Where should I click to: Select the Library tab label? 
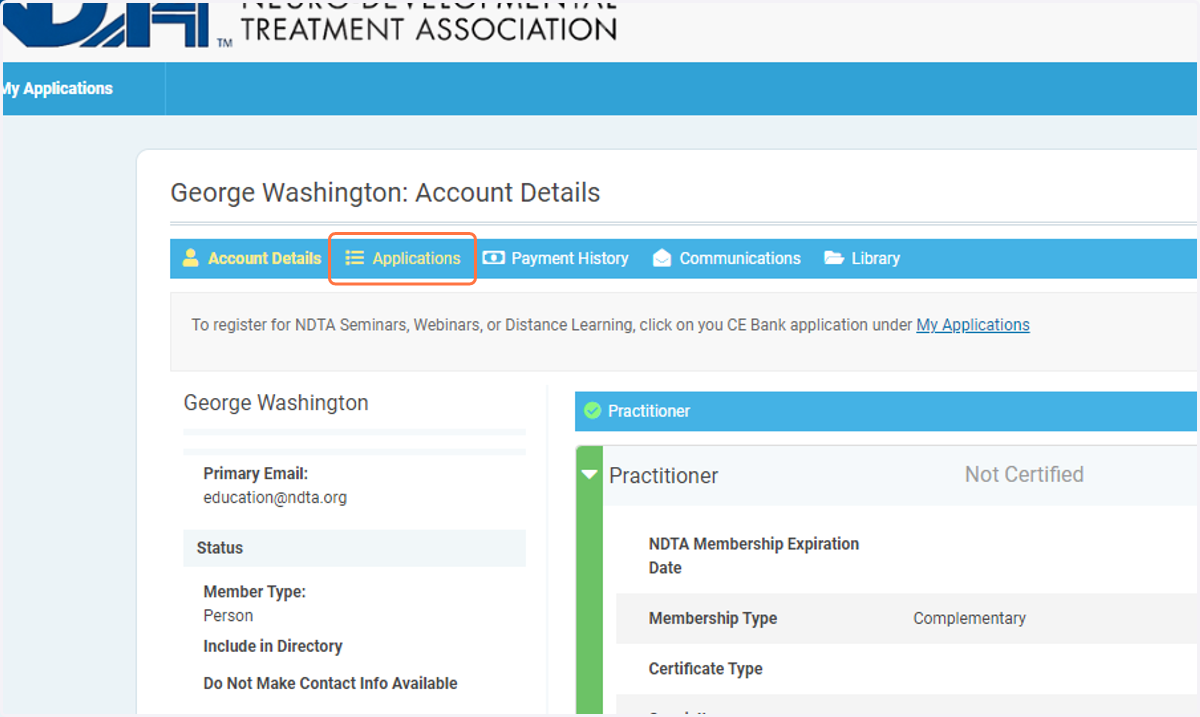point(876,258)
